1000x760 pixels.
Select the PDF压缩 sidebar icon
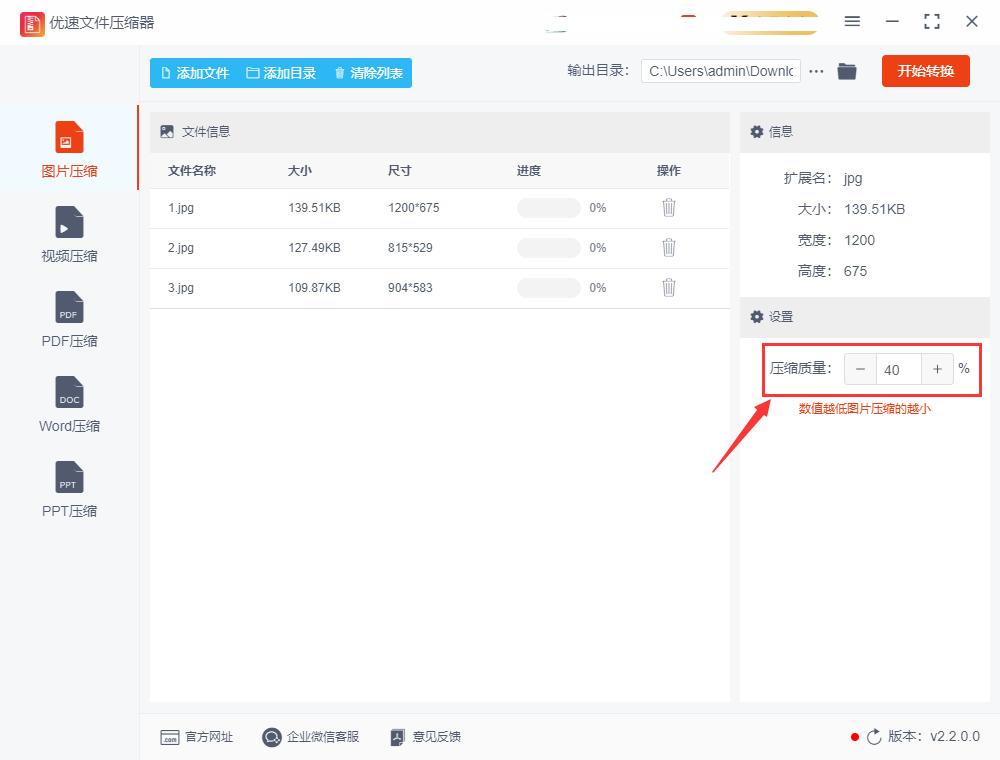pos(68,318)
